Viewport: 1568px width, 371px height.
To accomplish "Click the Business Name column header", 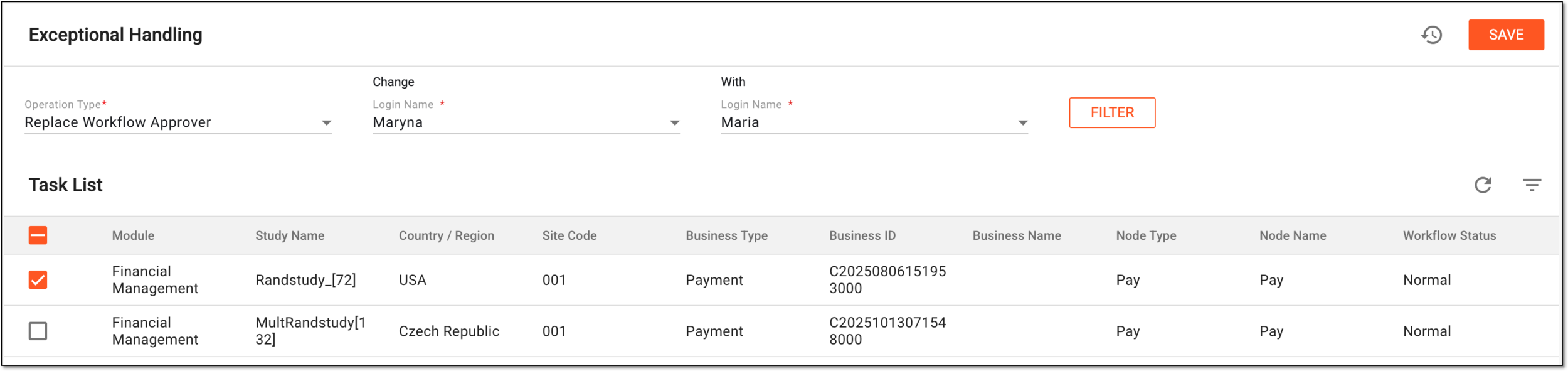I will coord(1017,235).
